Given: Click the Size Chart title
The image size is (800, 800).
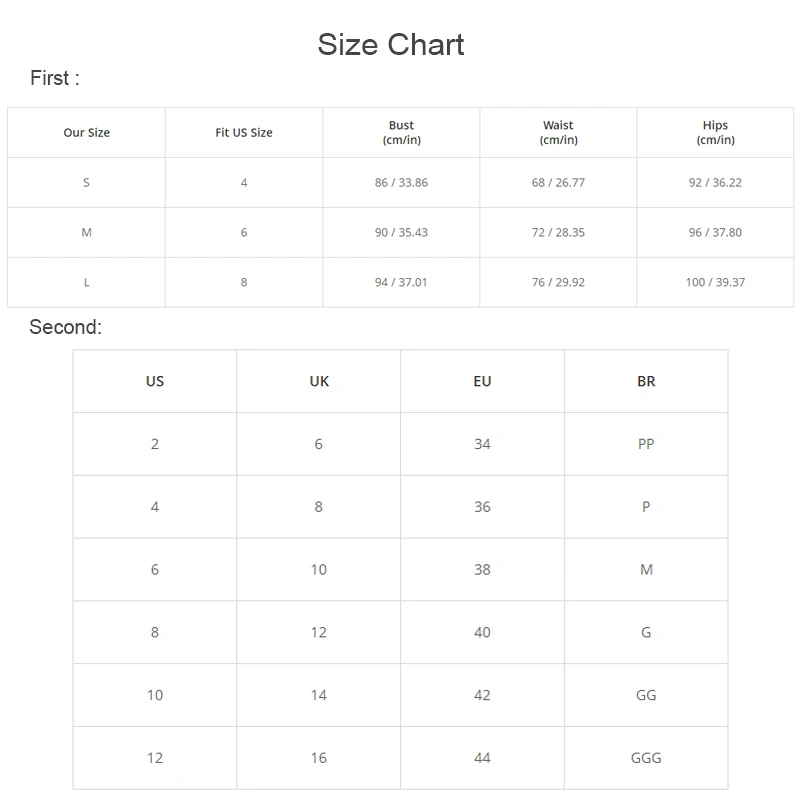Looking at the screenshot, I should [391, 45].
